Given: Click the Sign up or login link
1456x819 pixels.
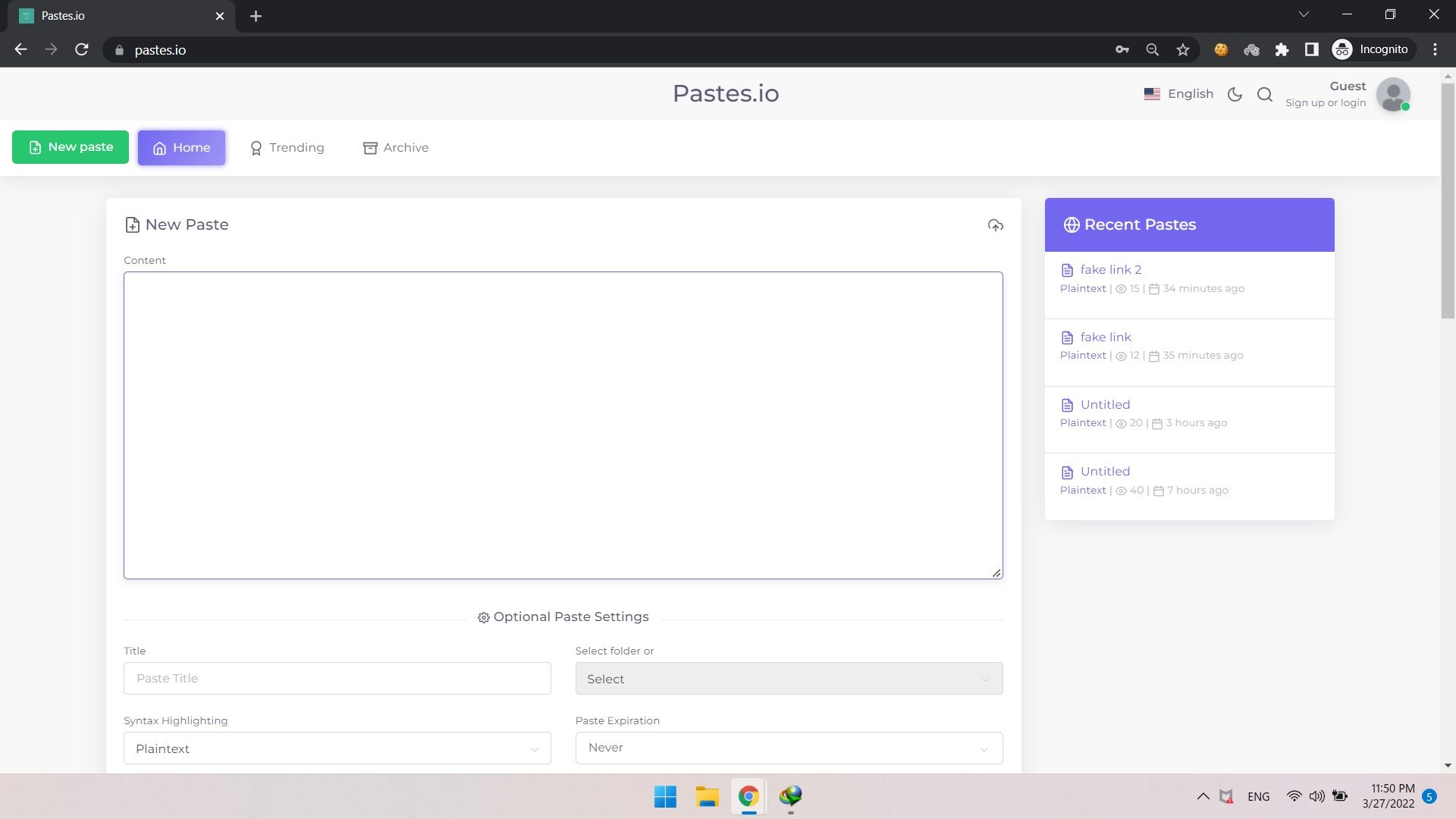Looking at the screenshot, I should click(1325, 102).
